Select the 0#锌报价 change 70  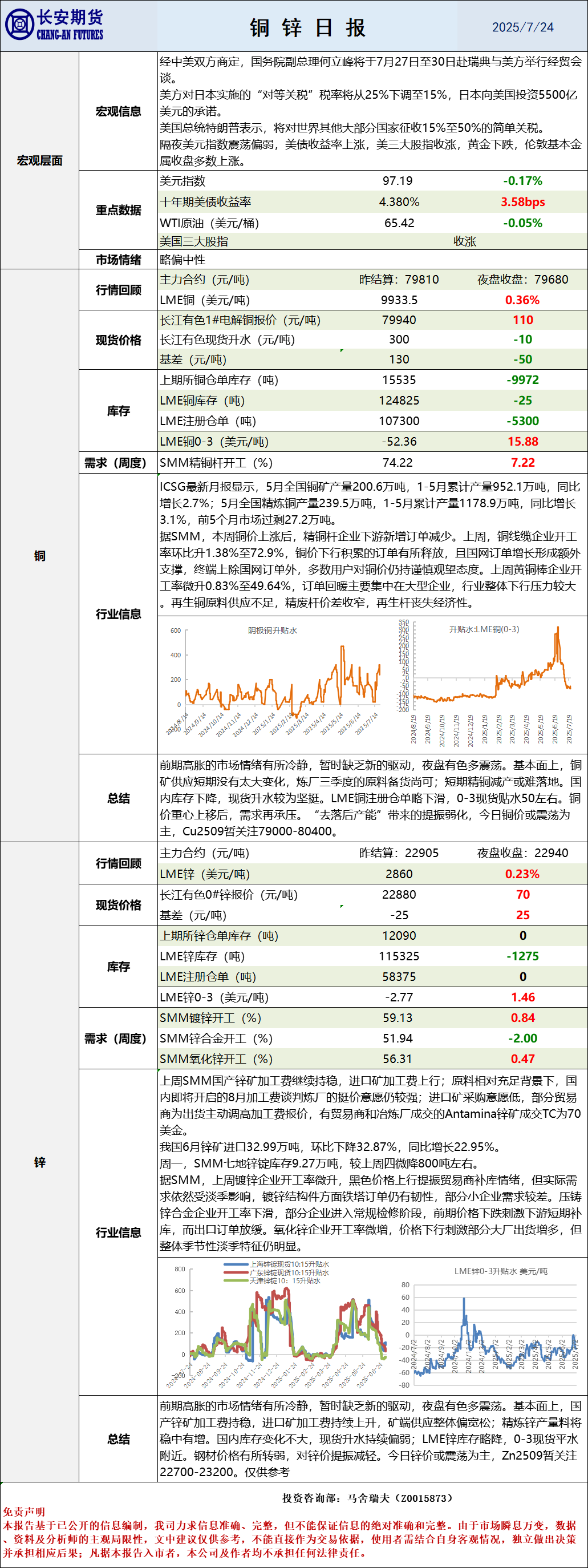pos(523,895)
